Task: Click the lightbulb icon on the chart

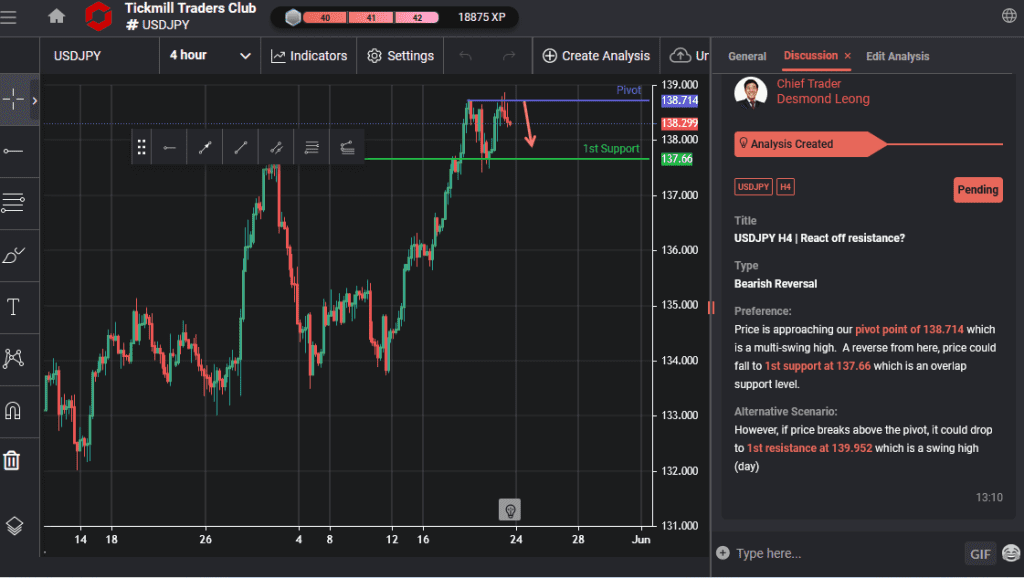Action: (512, 509)
